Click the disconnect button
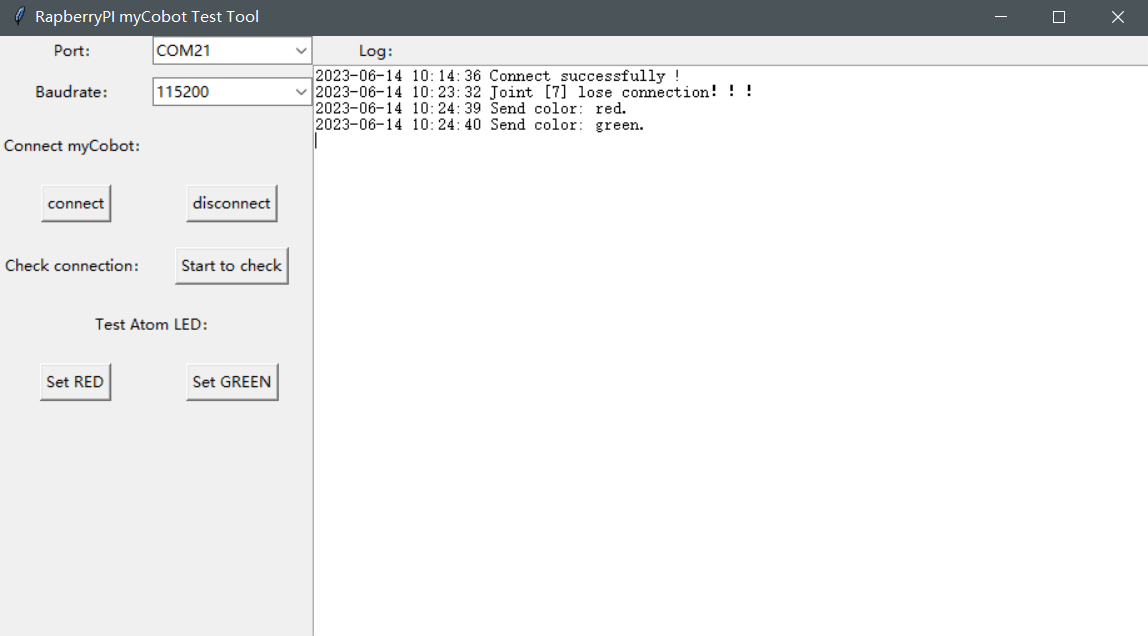This screenshot has height=636, width=1148. [x=231, y=203]
